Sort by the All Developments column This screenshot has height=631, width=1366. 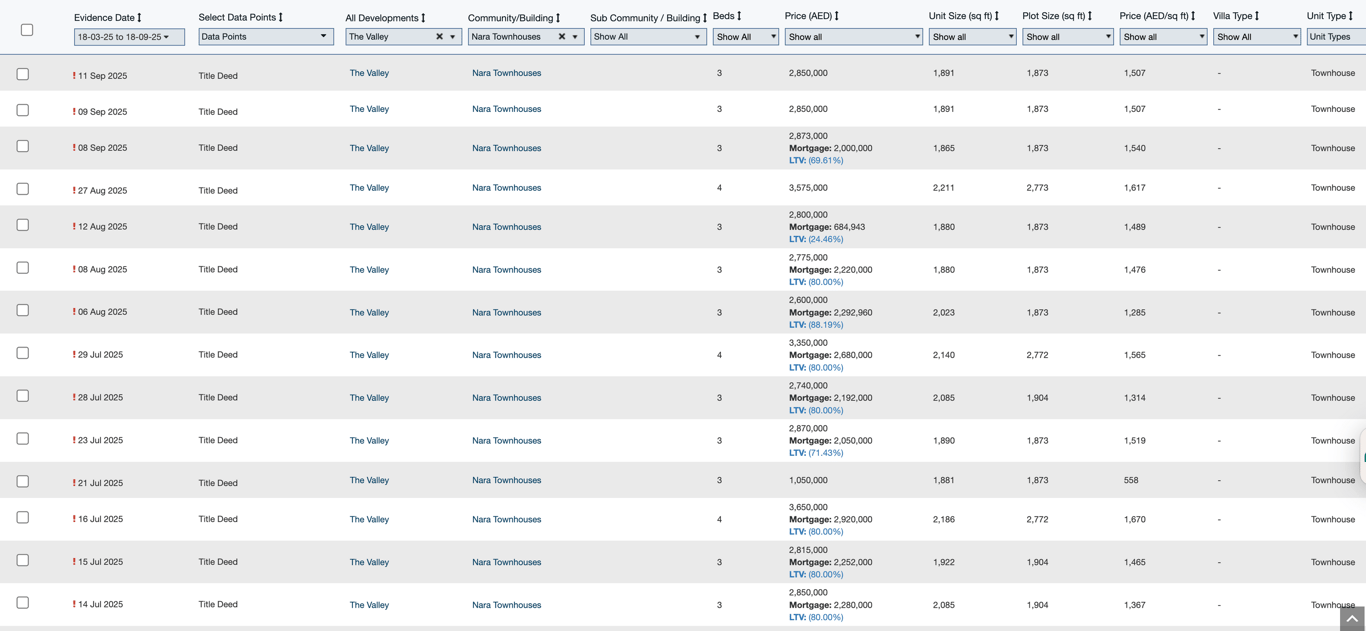(x=423, y=18)
